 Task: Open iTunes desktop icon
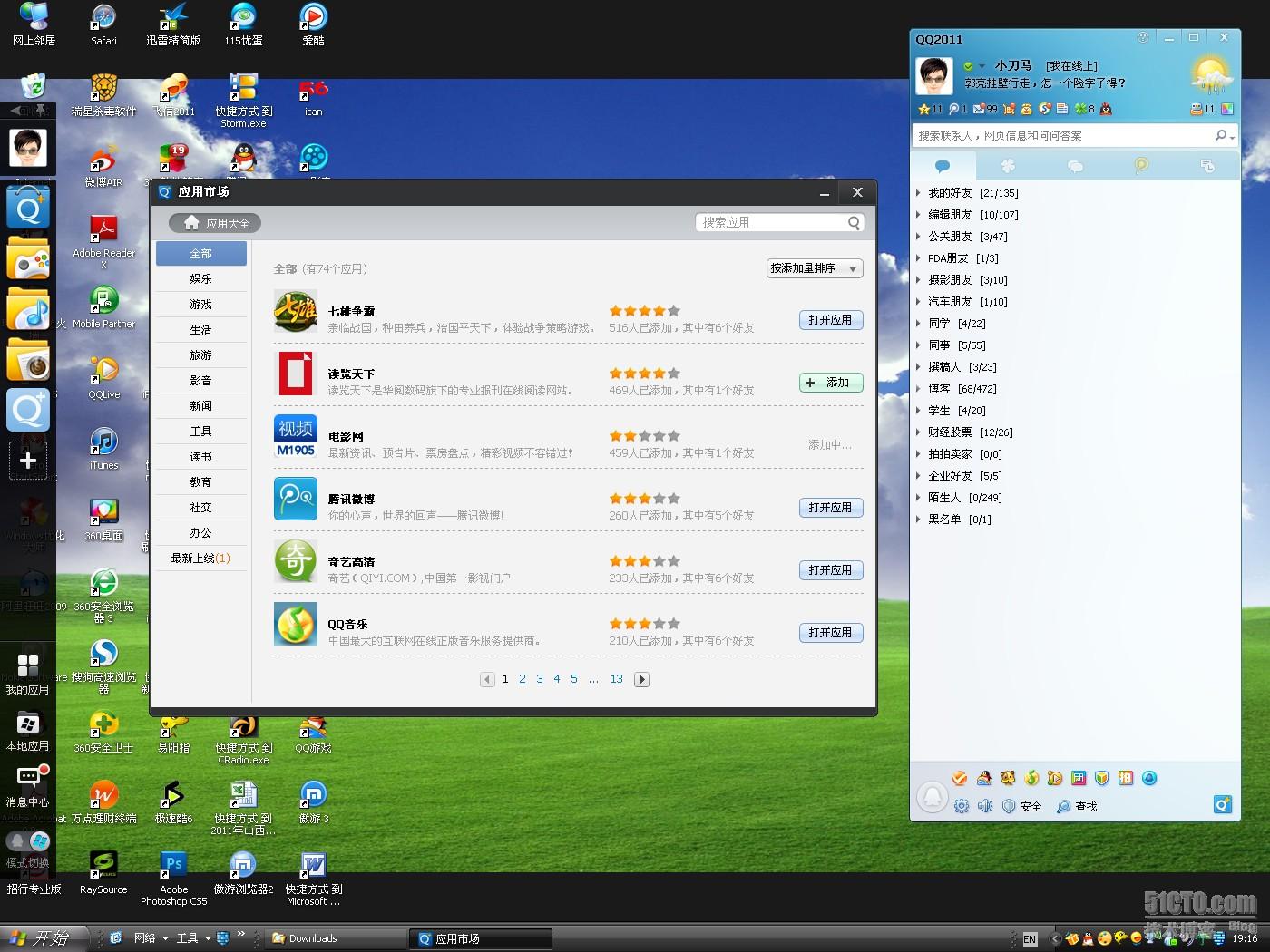(103, 448)
